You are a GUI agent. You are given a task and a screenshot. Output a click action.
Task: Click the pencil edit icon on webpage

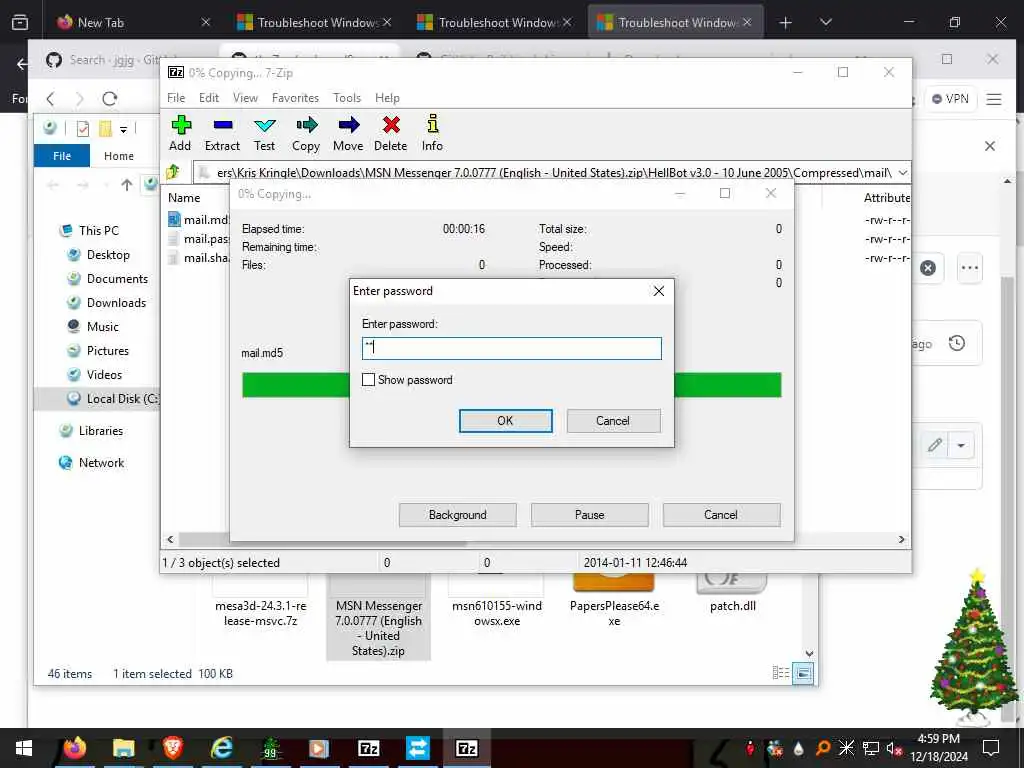(x=935, y=445)
